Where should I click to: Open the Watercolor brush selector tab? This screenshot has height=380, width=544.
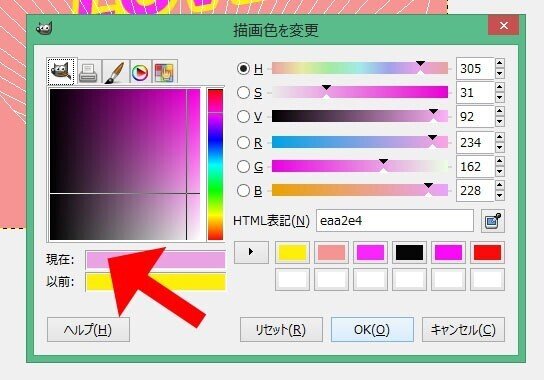click(115, 72)
